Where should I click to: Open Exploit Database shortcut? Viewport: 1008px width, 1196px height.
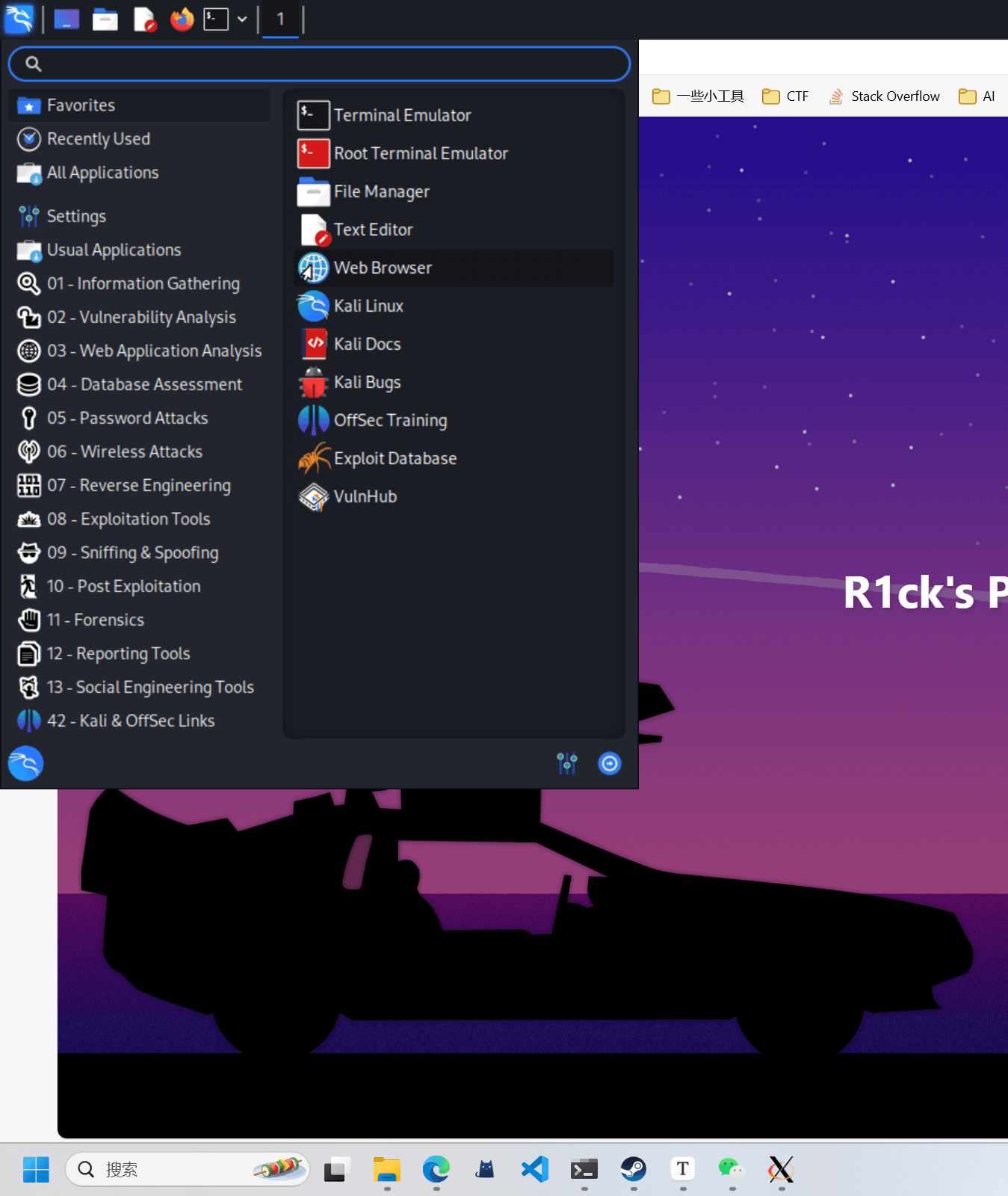(x=395, y=458)
